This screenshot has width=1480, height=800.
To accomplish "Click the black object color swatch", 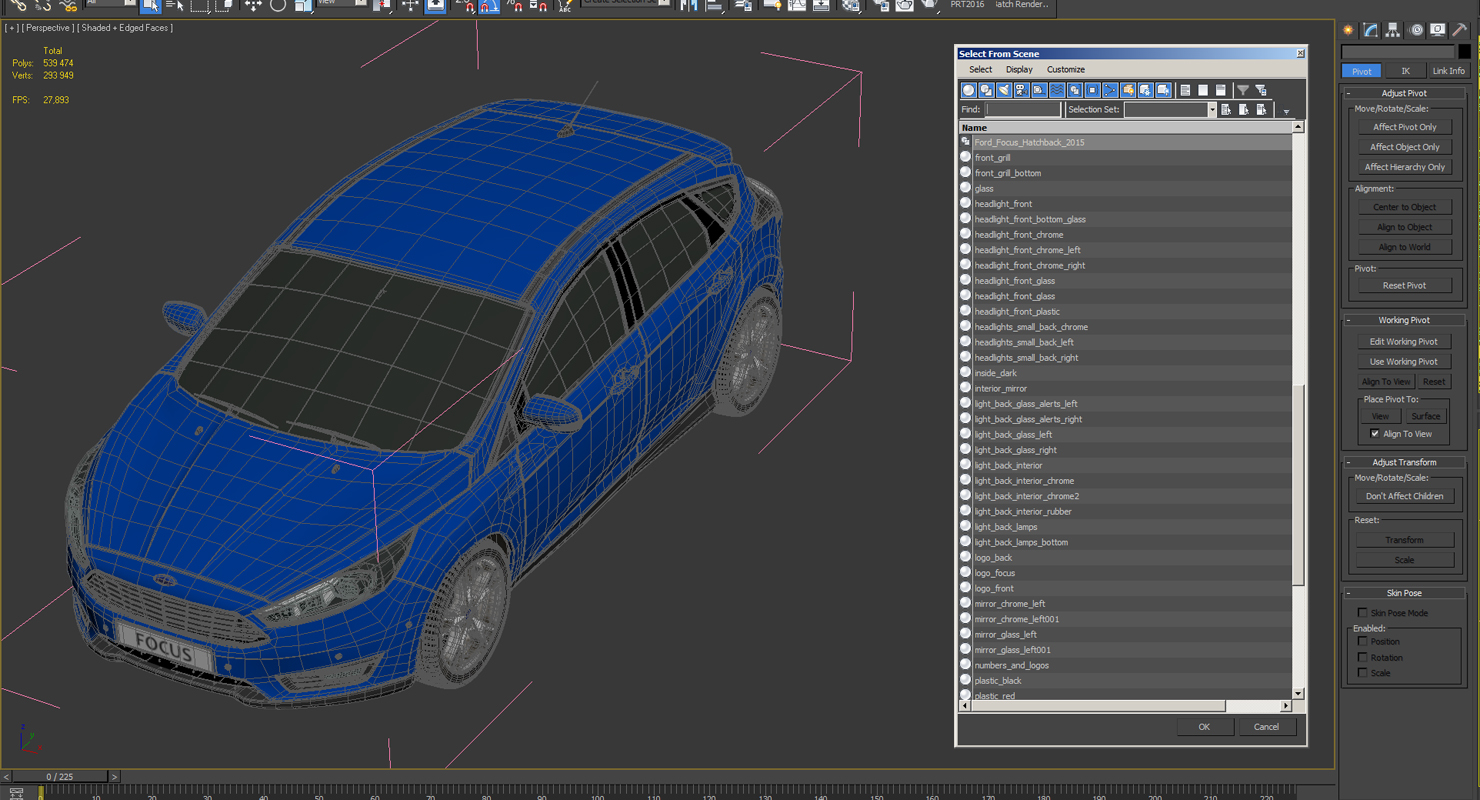I will [x=1464, y=51].
